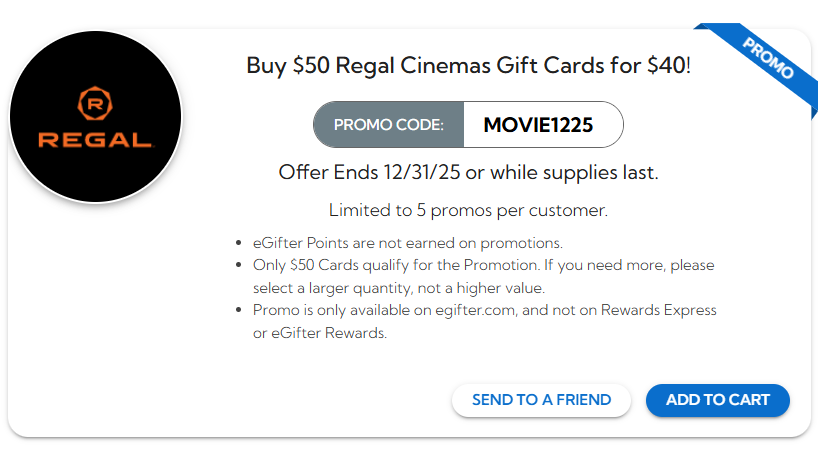The height and width of the screenshot is (464, 826).
Task: Click the $40! price in the headline
Action: pyautogui.click(x=664, y=67)
